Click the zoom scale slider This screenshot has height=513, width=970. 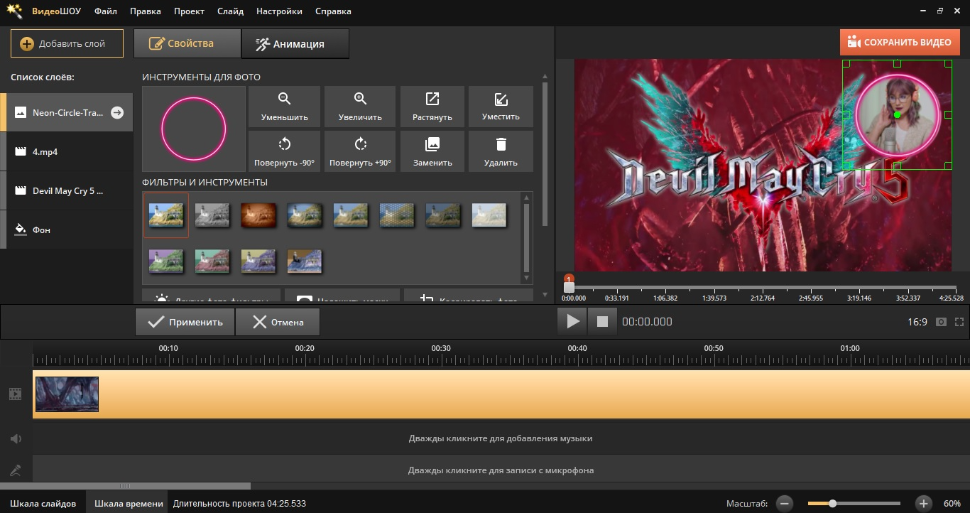click(x=854, y=503)
